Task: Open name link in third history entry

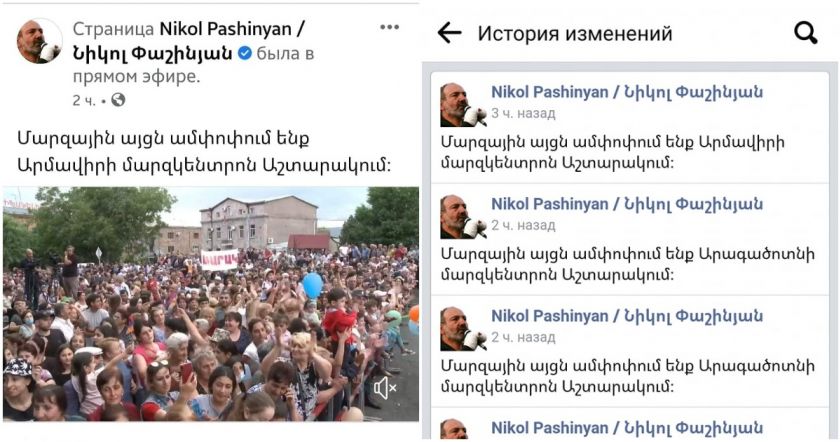Action: point(627,316)
